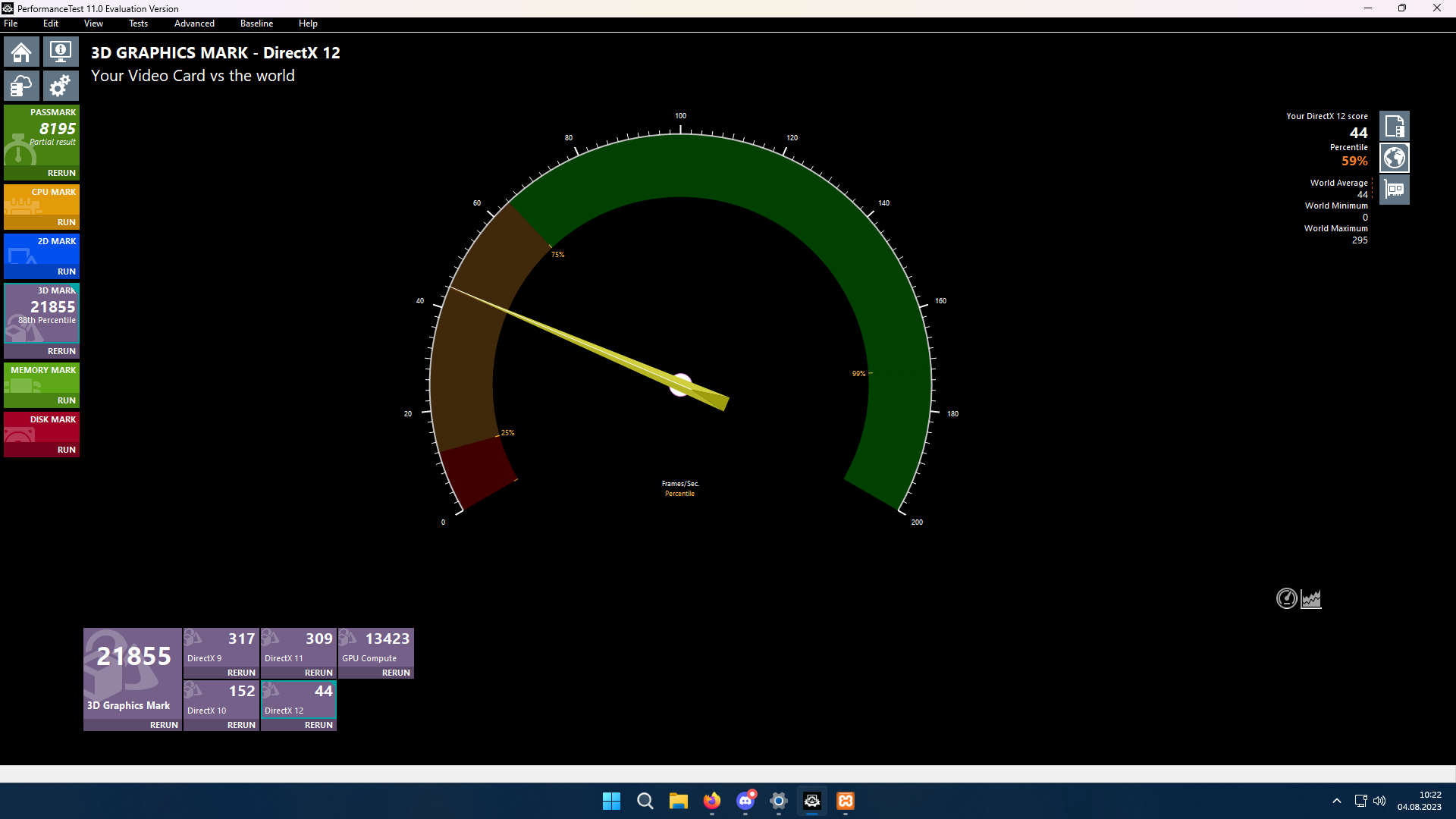
Task: Select the DirectX 10 score 152
Action: (x=242, y=691)
